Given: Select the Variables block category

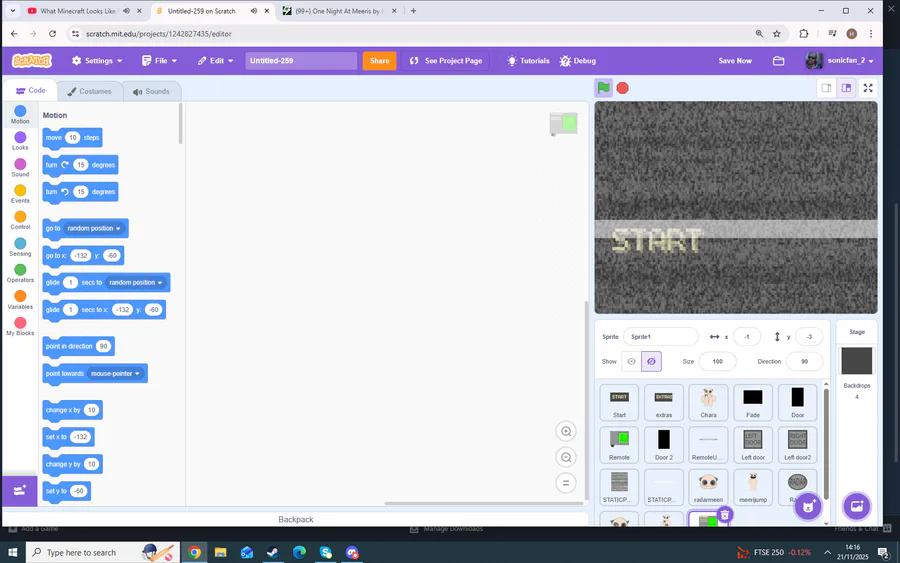Looking at the screenshot, I should pos(20,300).
